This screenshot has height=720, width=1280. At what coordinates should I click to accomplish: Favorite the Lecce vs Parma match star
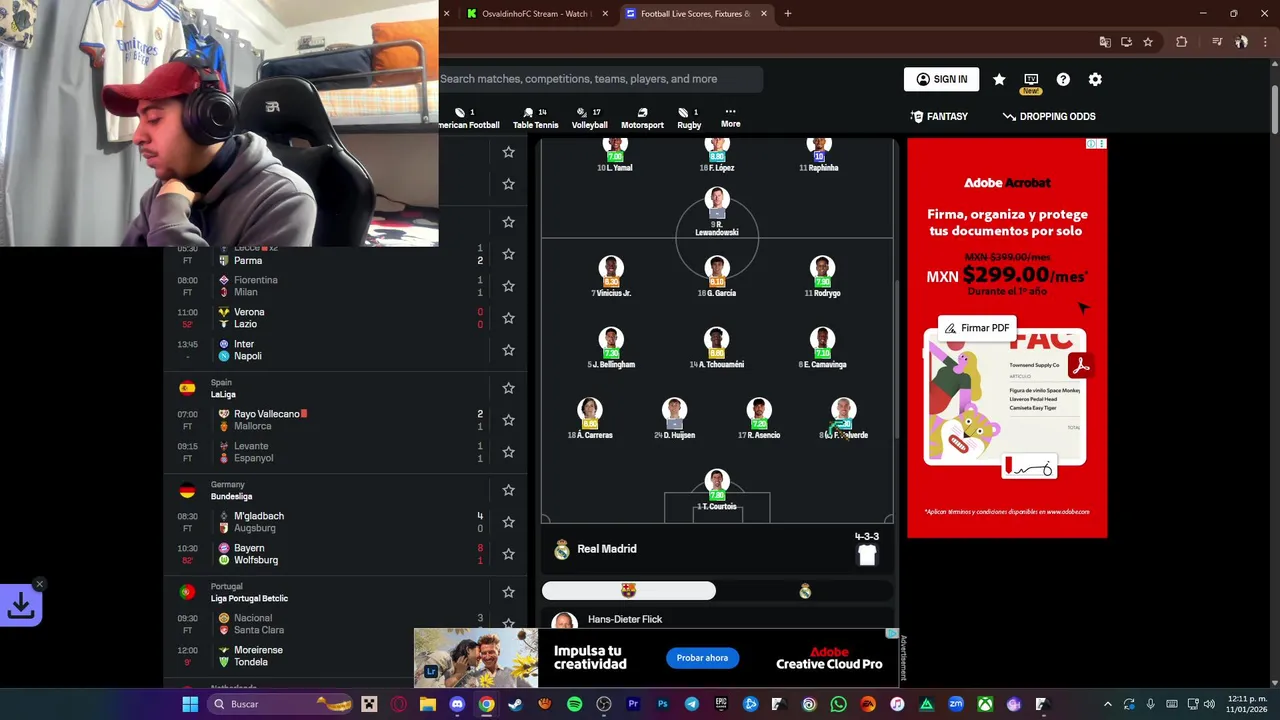[508, 254]
